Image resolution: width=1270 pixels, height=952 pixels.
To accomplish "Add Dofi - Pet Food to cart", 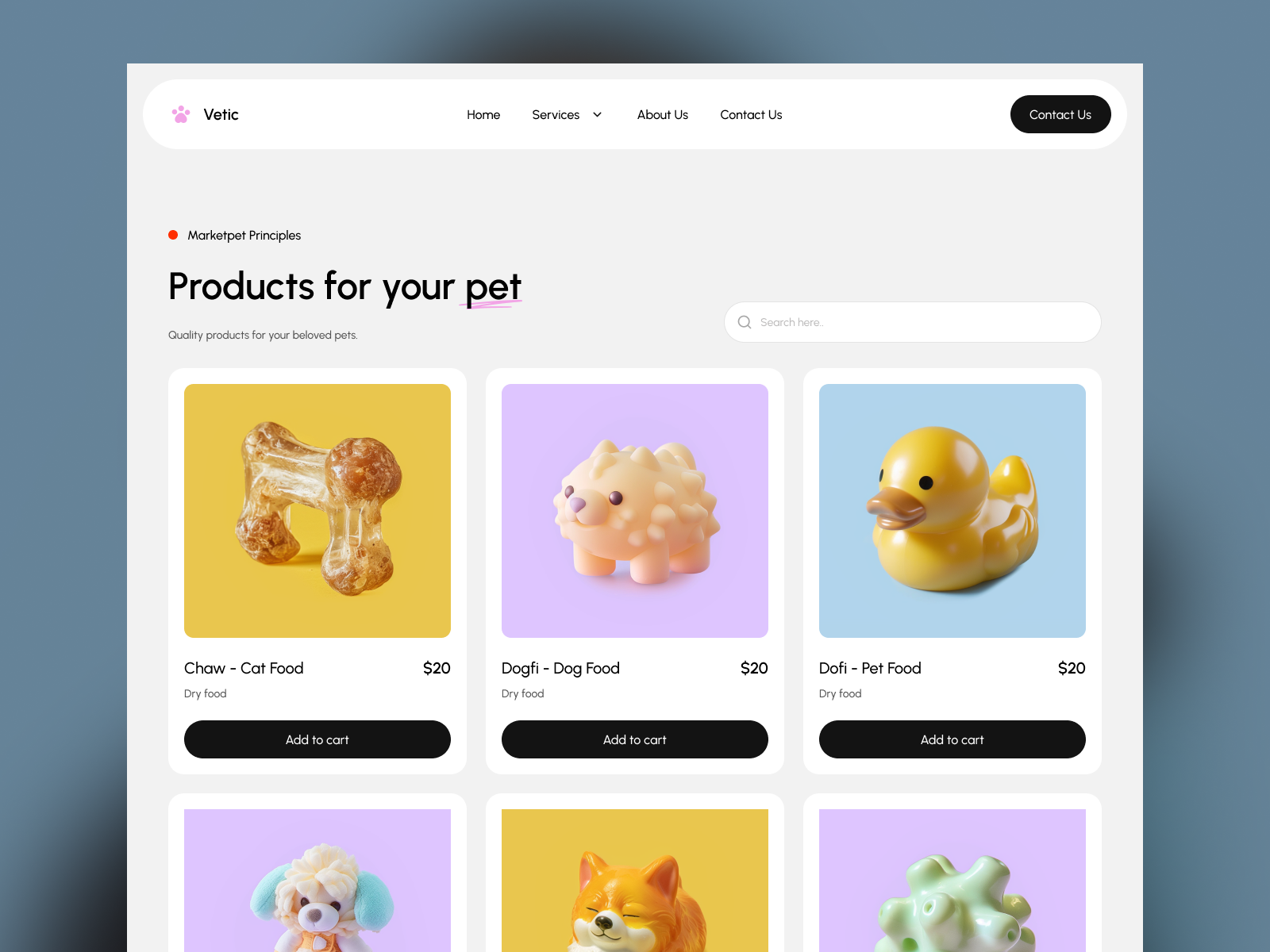I will 952,739.
